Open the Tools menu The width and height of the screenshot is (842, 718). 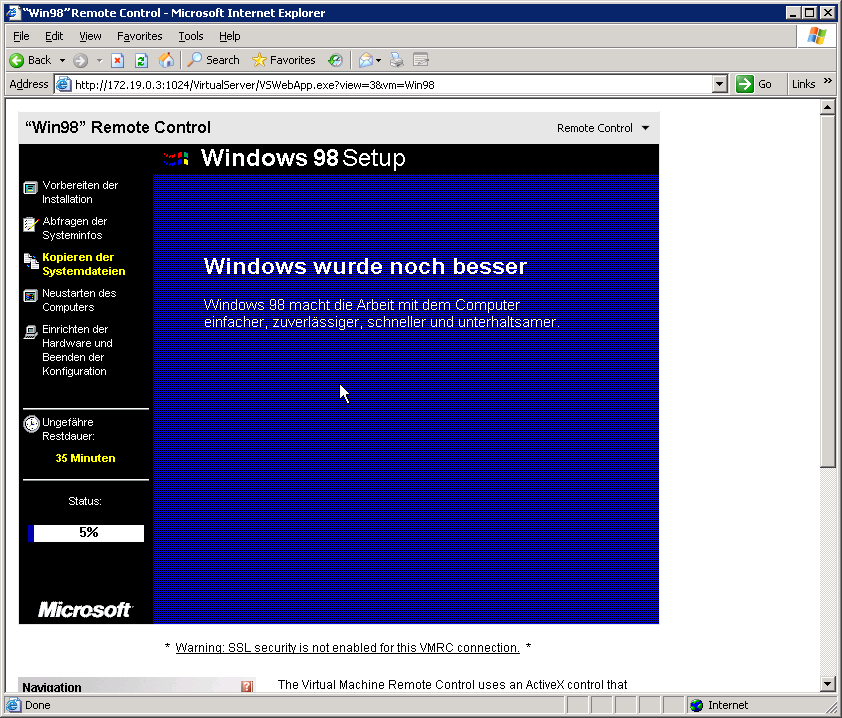pos(191,36)
